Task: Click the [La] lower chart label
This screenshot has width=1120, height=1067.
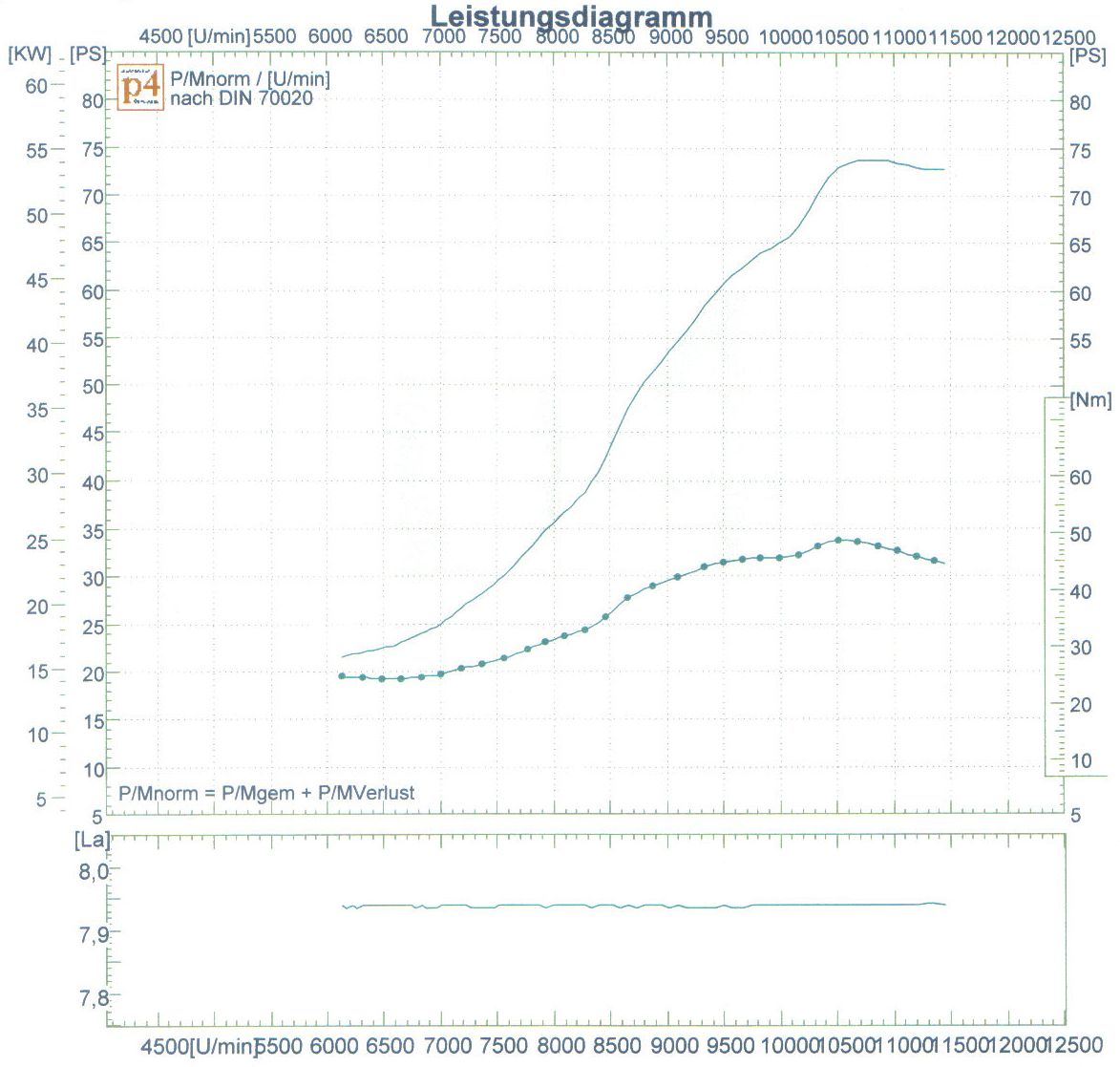Action: 92,842
